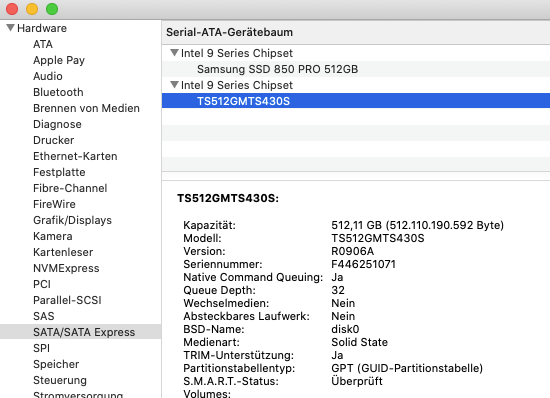
Task: Click the Solid State media type value
Action: tap(360, 342)
